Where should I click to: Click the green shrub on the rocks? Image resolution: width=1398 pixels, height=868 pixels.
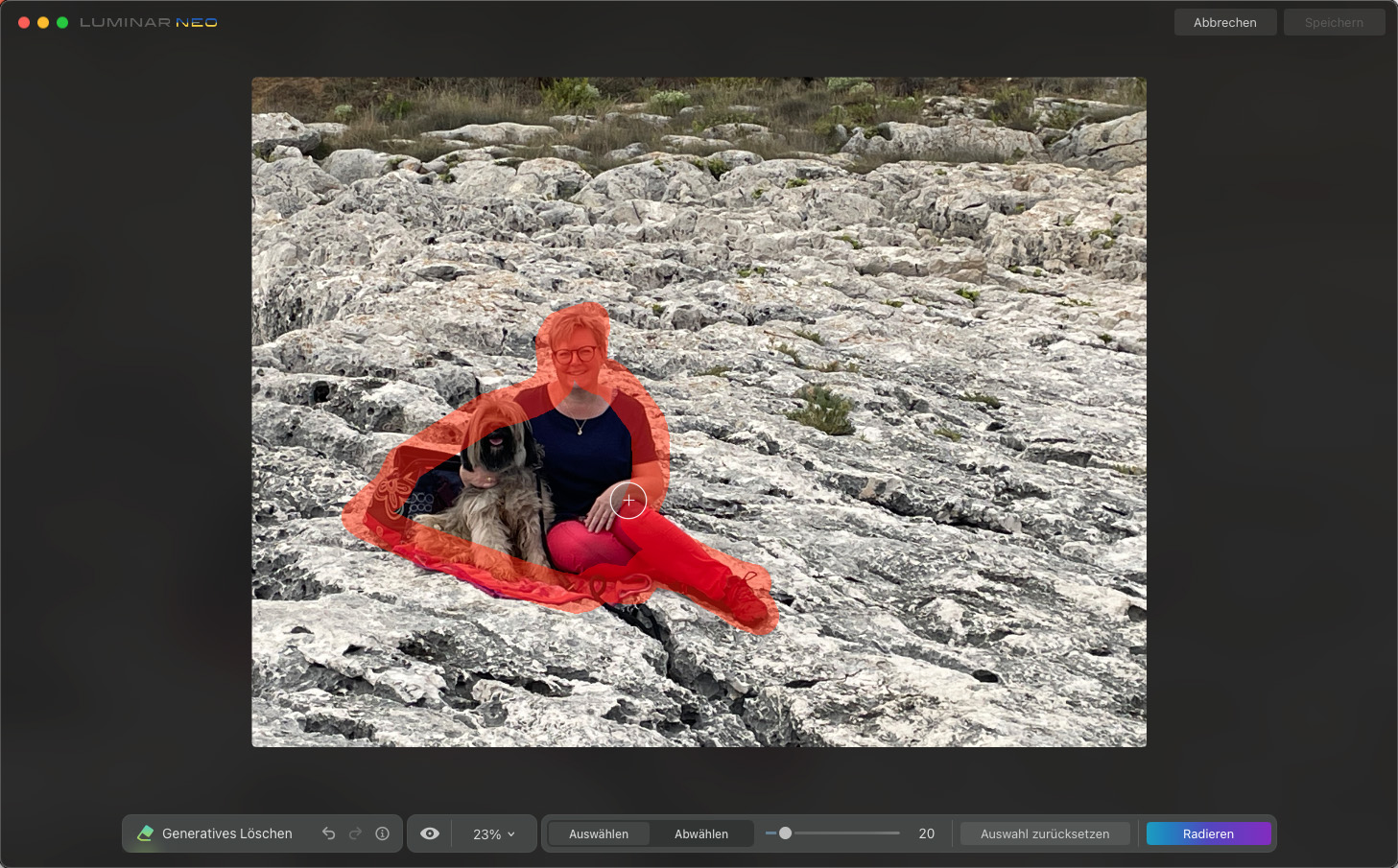tap(822, 410)
